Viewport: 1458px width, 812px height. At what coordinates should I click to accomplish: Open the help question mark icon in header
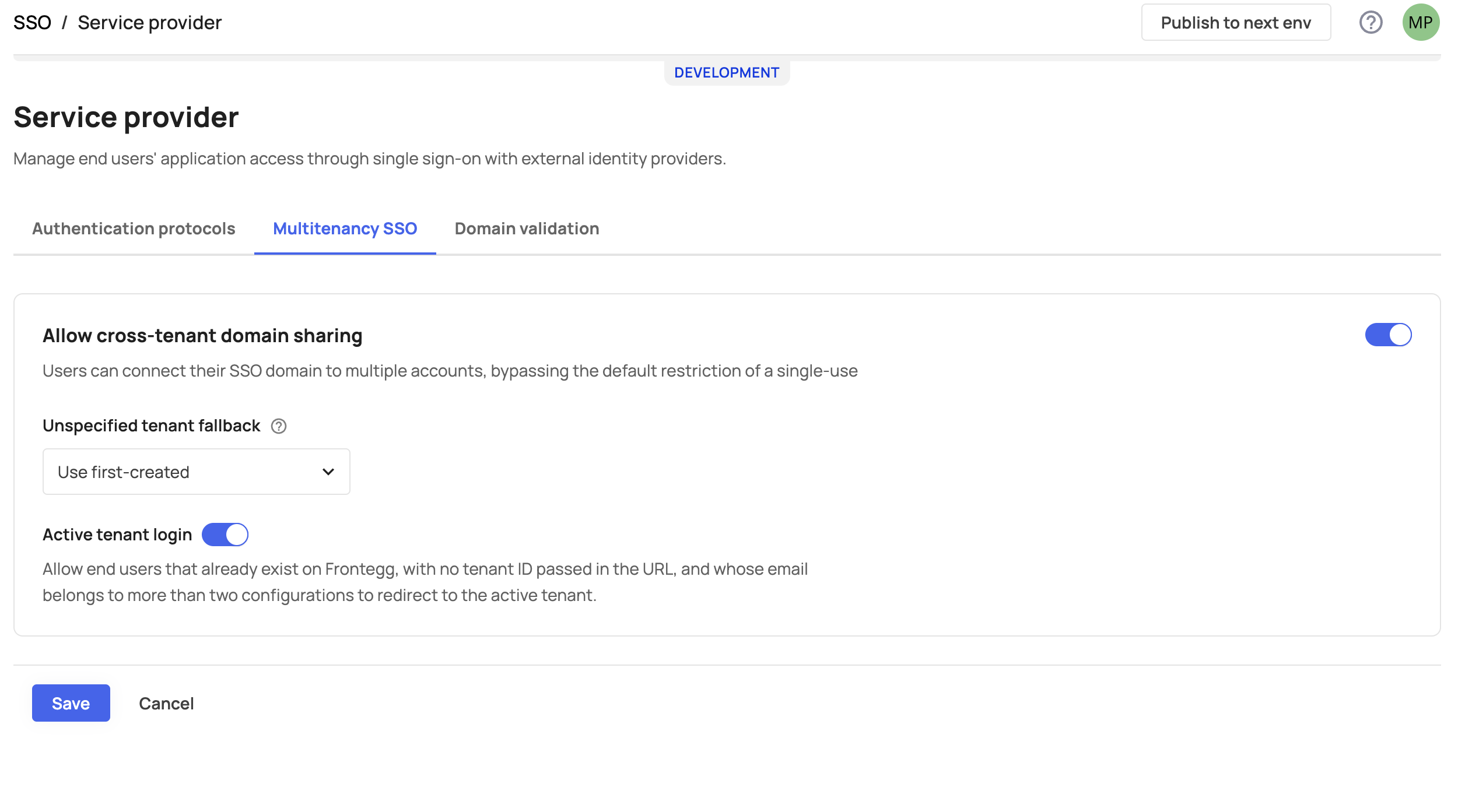click(x=1371, y=23)
